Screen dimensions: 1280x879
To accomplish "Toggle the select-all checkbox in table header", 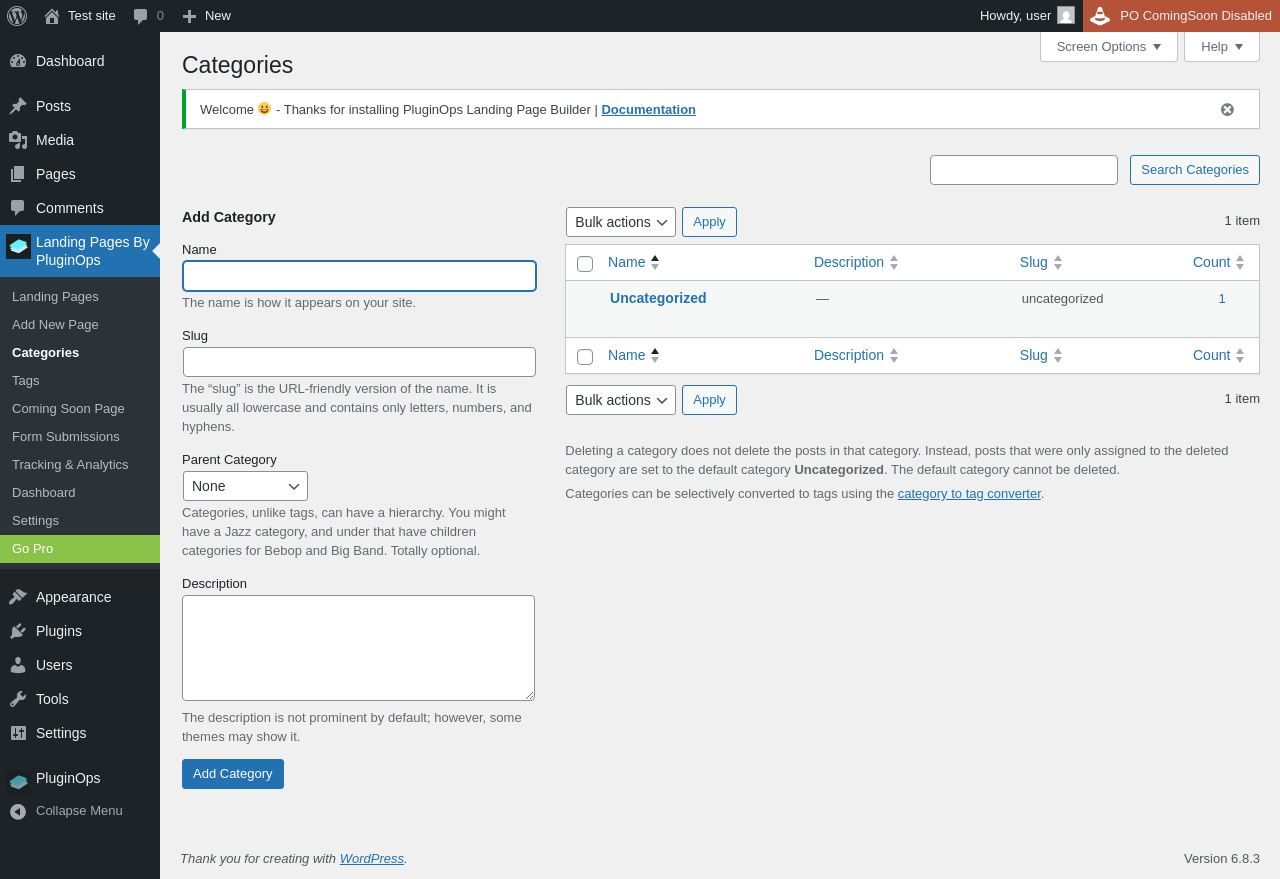I will click(x=585, y=264).
